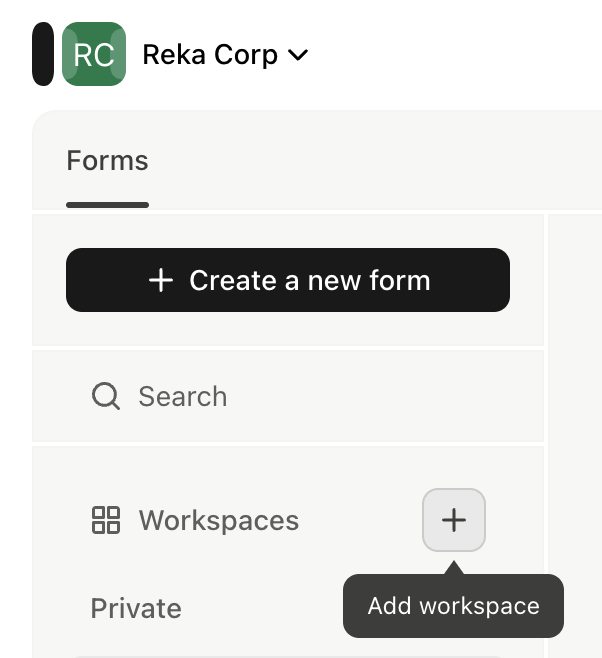This screenshot has height=658, width=602.
Task: Focus the Search input field
Action: (x=288, y=396)
